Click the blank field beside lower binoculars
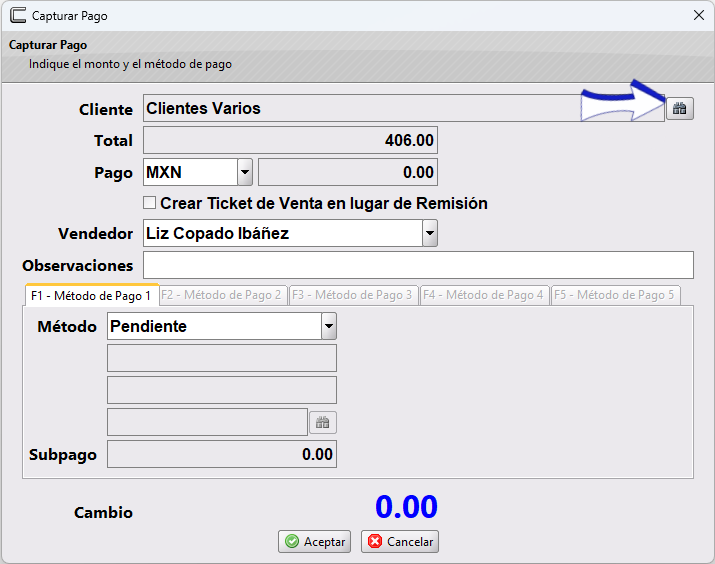The width and height of the screenshot is (715, 564). point(207,422)
